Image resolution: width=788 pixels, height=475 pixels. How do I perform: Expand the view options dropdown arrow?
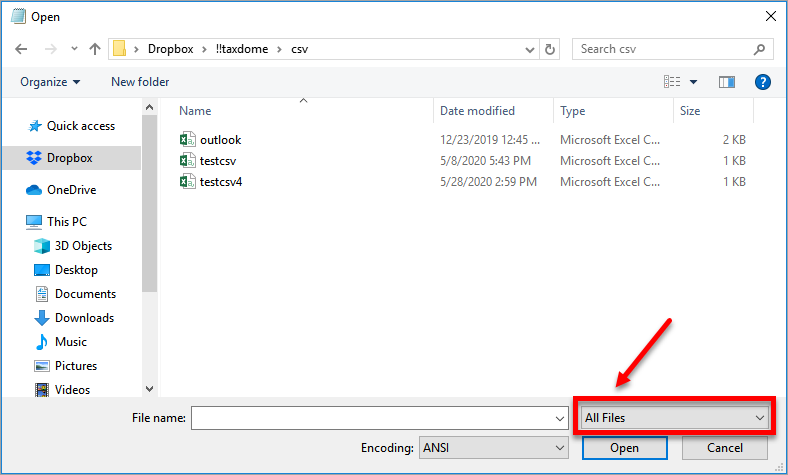pyautogui.click(x=693, y=82)
